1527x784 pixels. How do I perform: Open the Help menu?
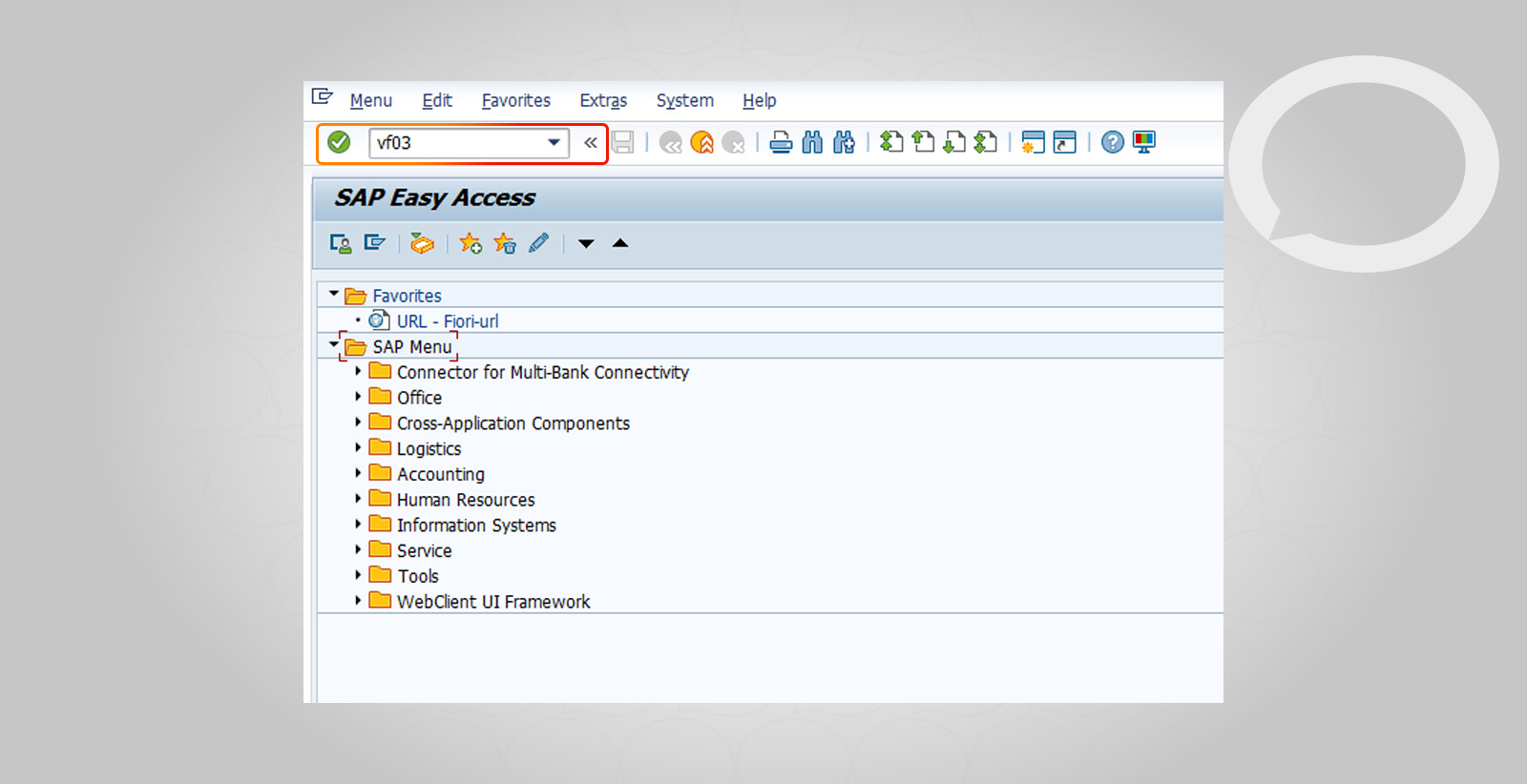coord(760,100)
